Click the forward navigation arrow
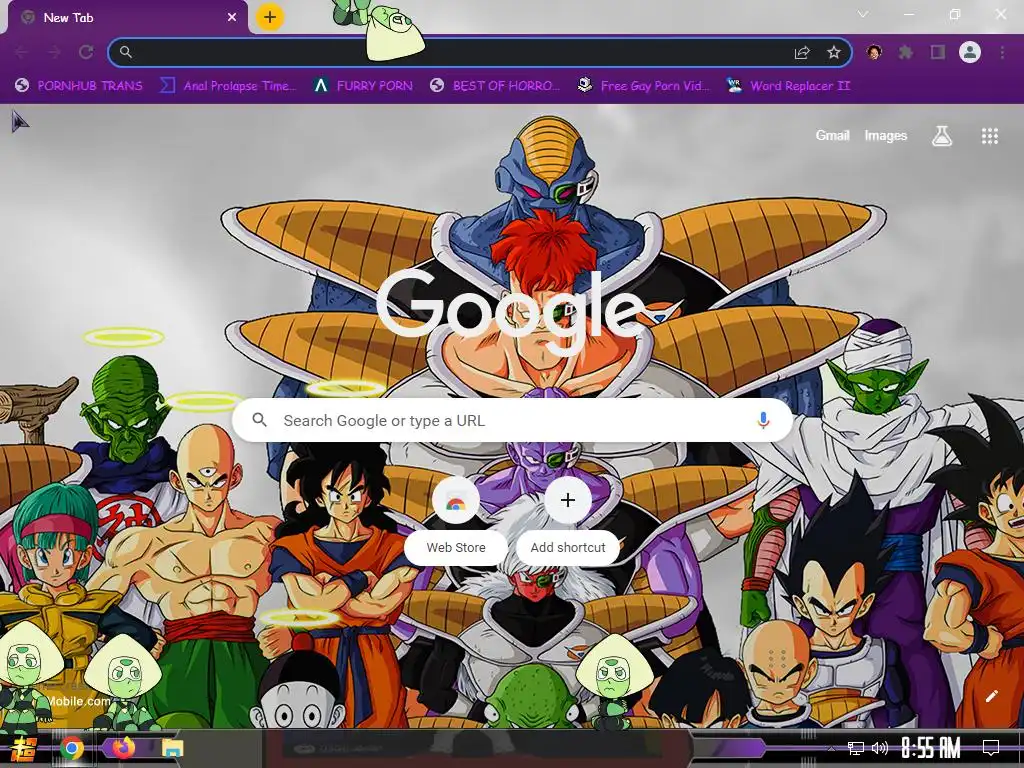 tap(54, 52)
